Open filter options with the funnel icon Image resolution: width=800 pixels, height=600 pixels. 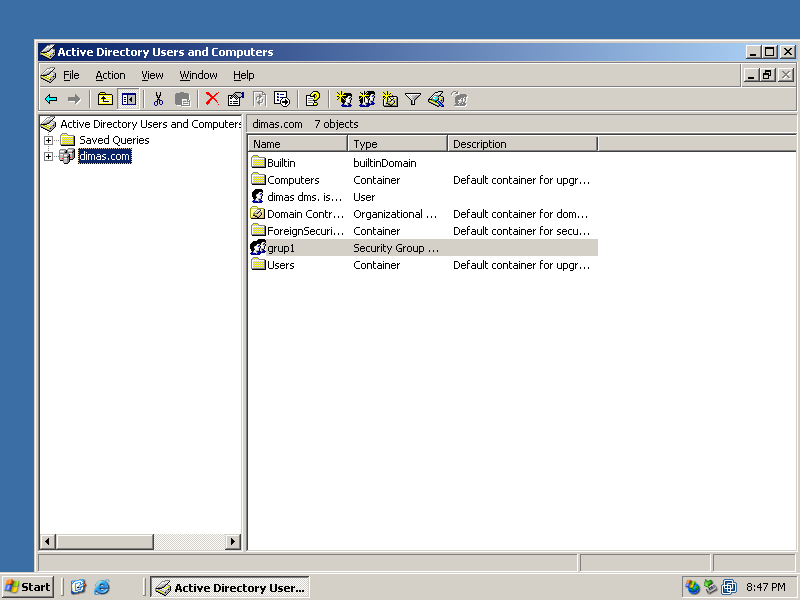click(x=413, y=99)
